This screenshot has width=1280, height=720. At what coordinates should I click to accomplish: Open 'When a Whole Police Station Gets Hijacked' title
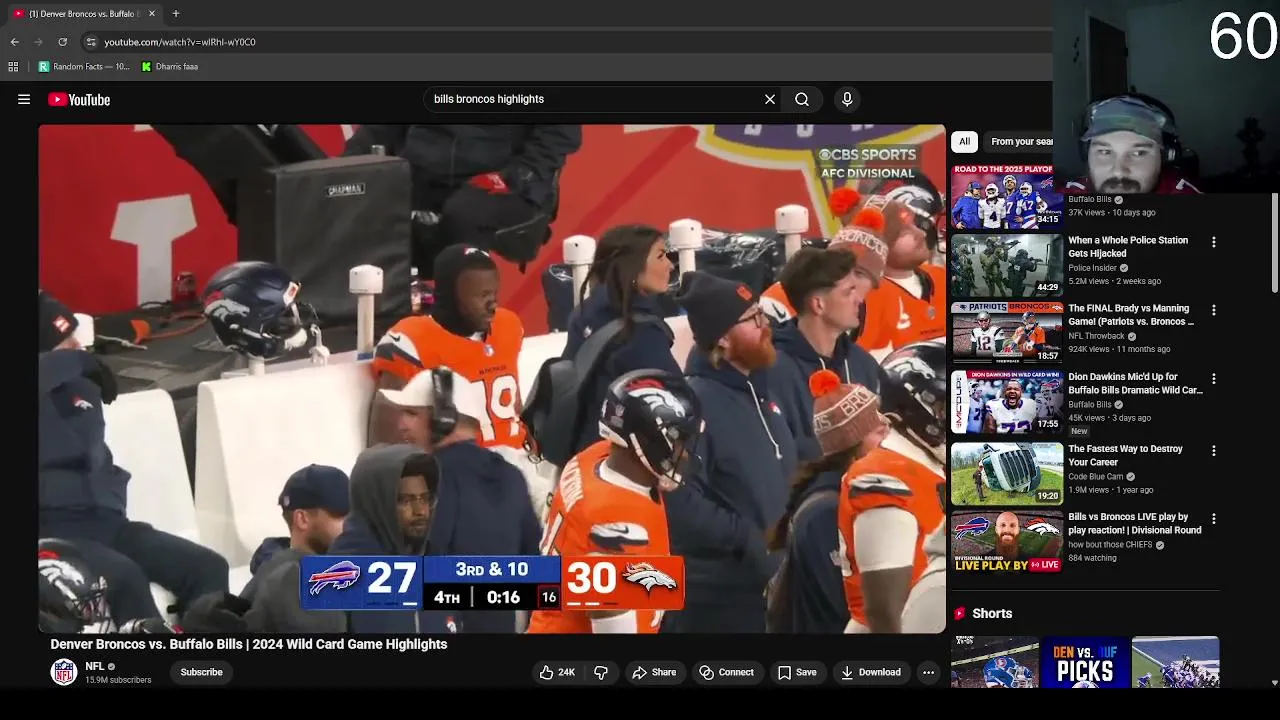(x=1128, y=247)
